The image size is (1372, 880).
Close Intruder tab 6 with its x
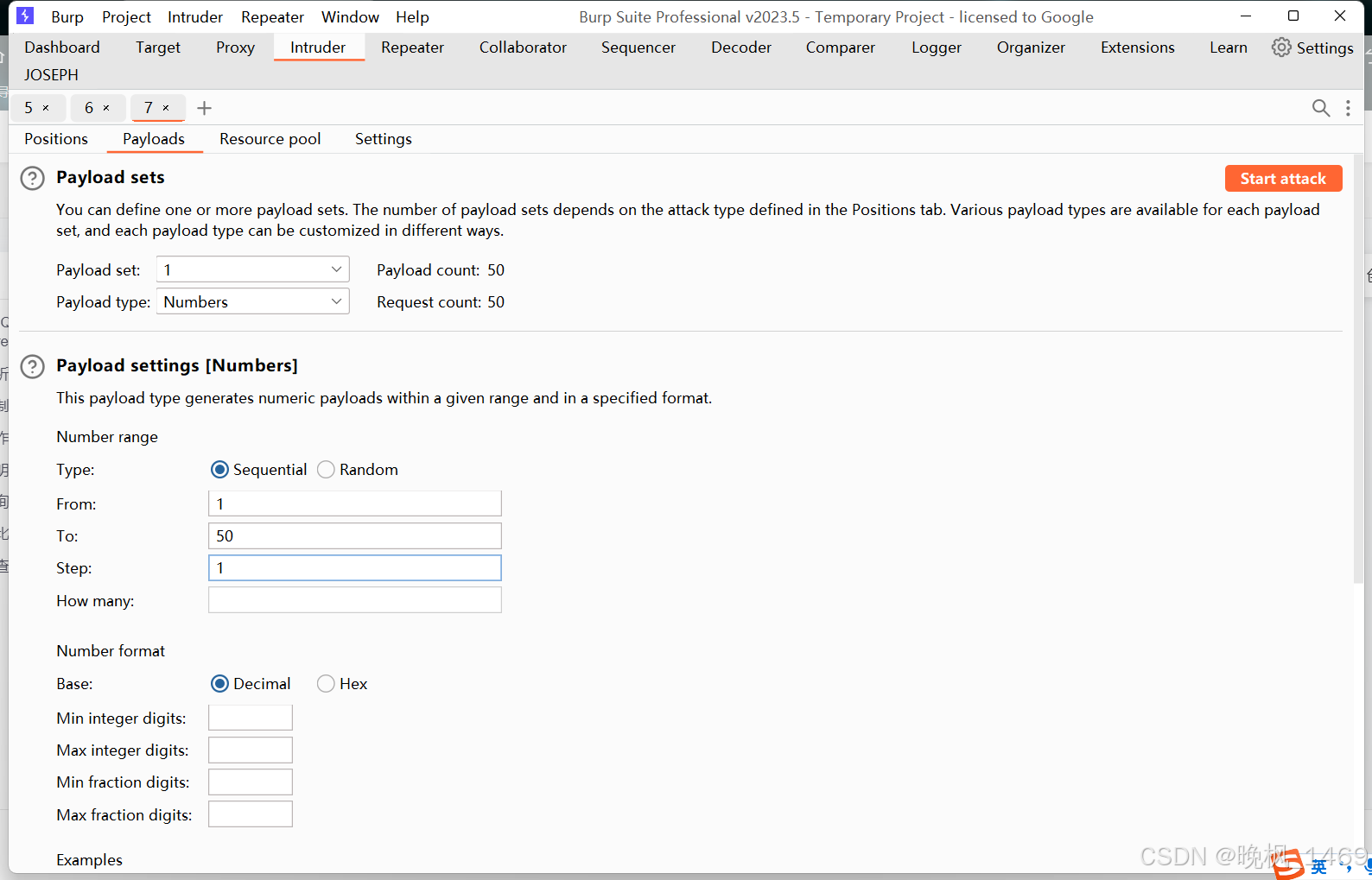106,108
